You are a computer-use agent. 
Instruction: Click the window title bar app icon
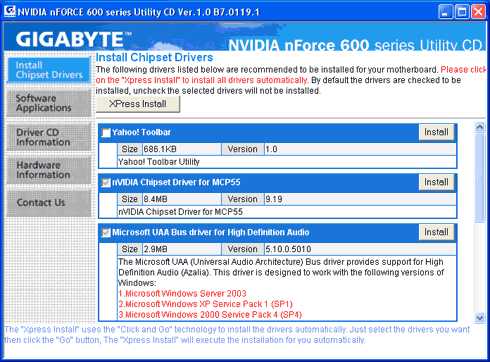[x=10, y=11]
